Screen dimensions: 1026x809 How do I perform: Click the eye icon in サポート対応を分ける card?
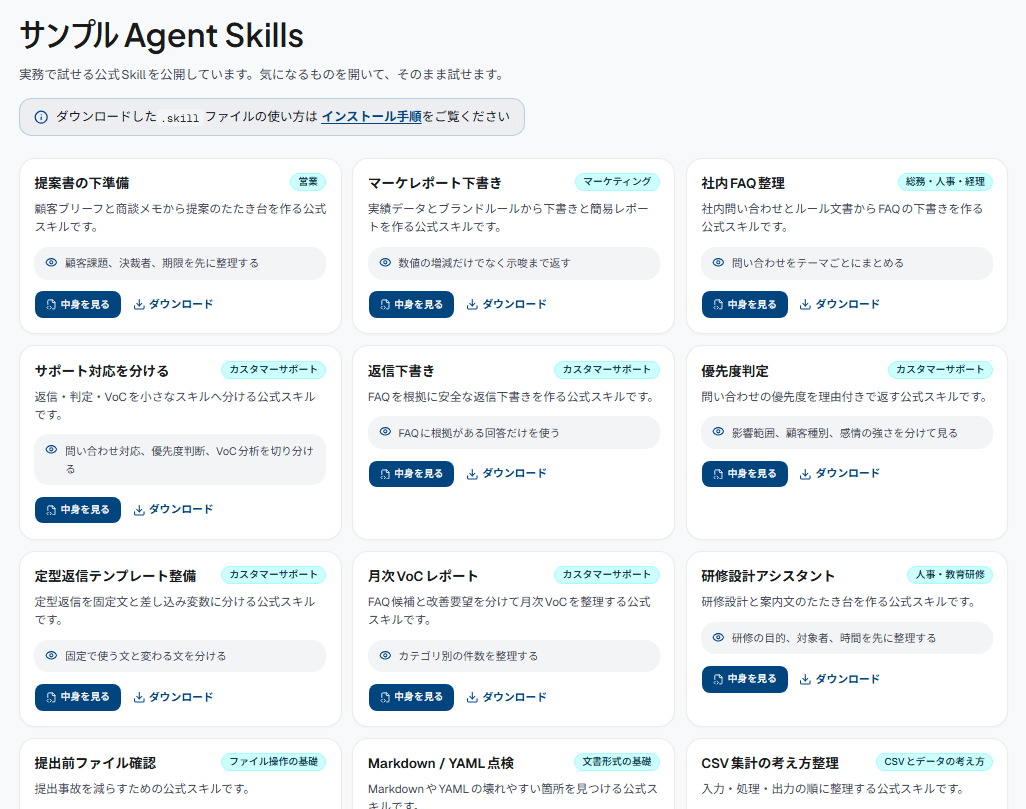point(51,450)
